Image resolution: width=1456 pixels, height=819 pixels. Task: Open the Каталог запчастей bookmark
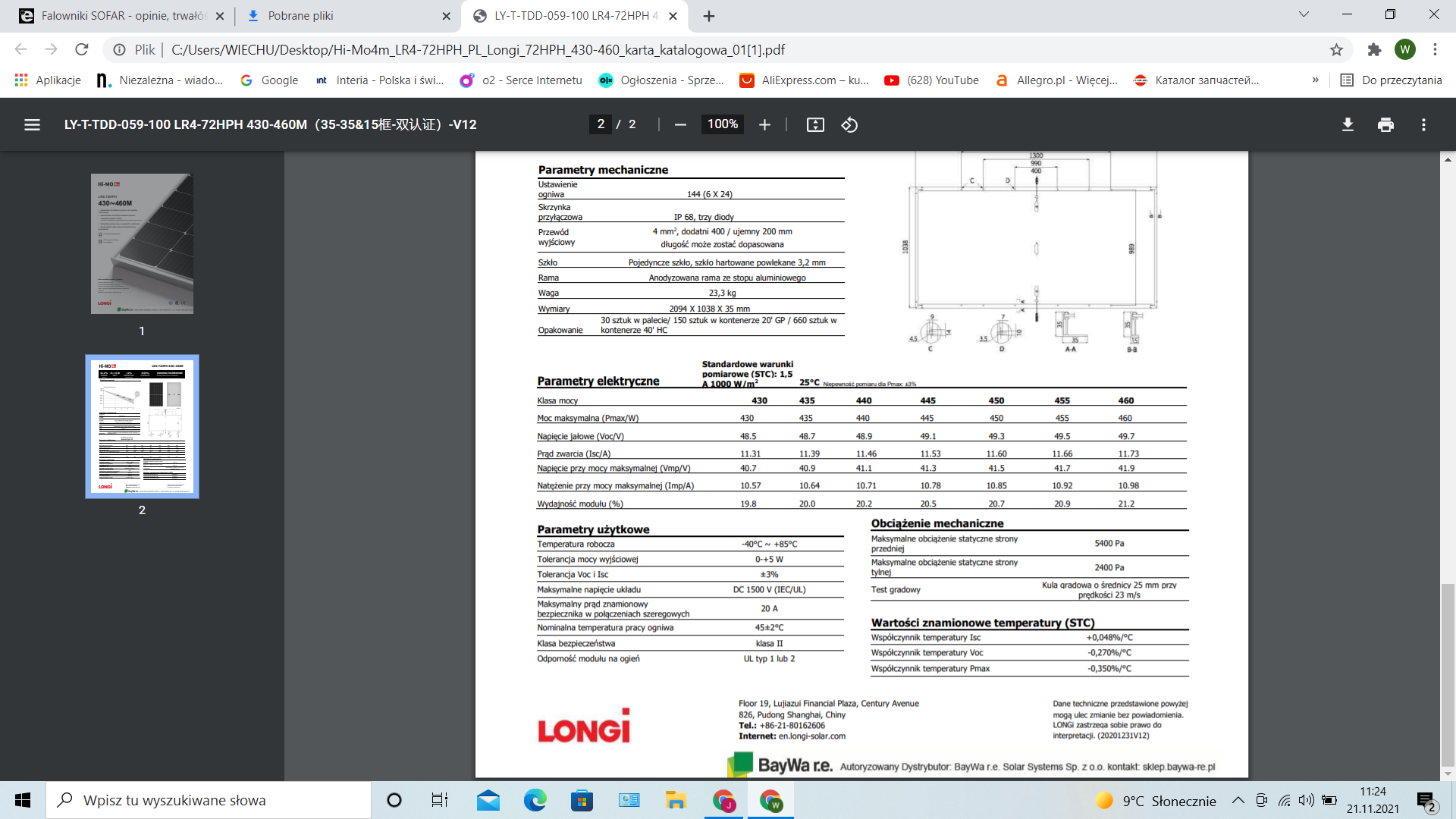[x=1196, y=80]
